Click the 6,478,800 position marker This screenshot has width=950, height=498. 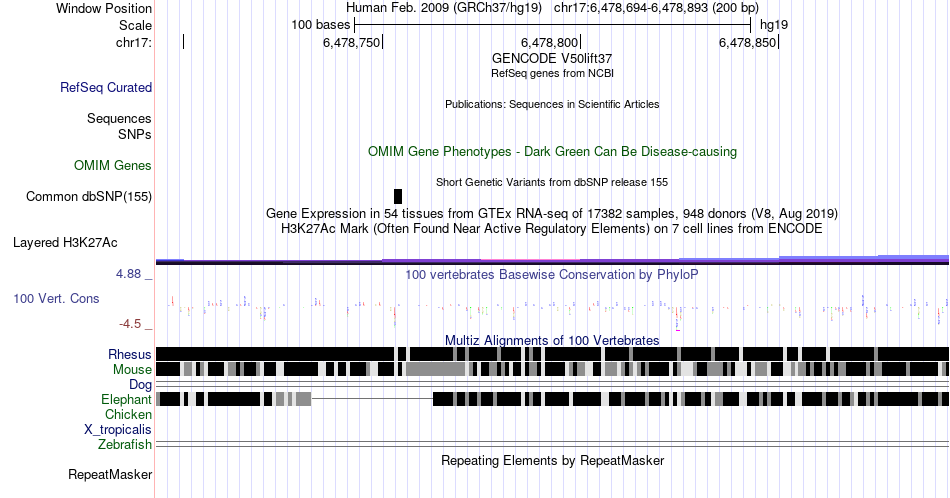[x=550, y=42]
